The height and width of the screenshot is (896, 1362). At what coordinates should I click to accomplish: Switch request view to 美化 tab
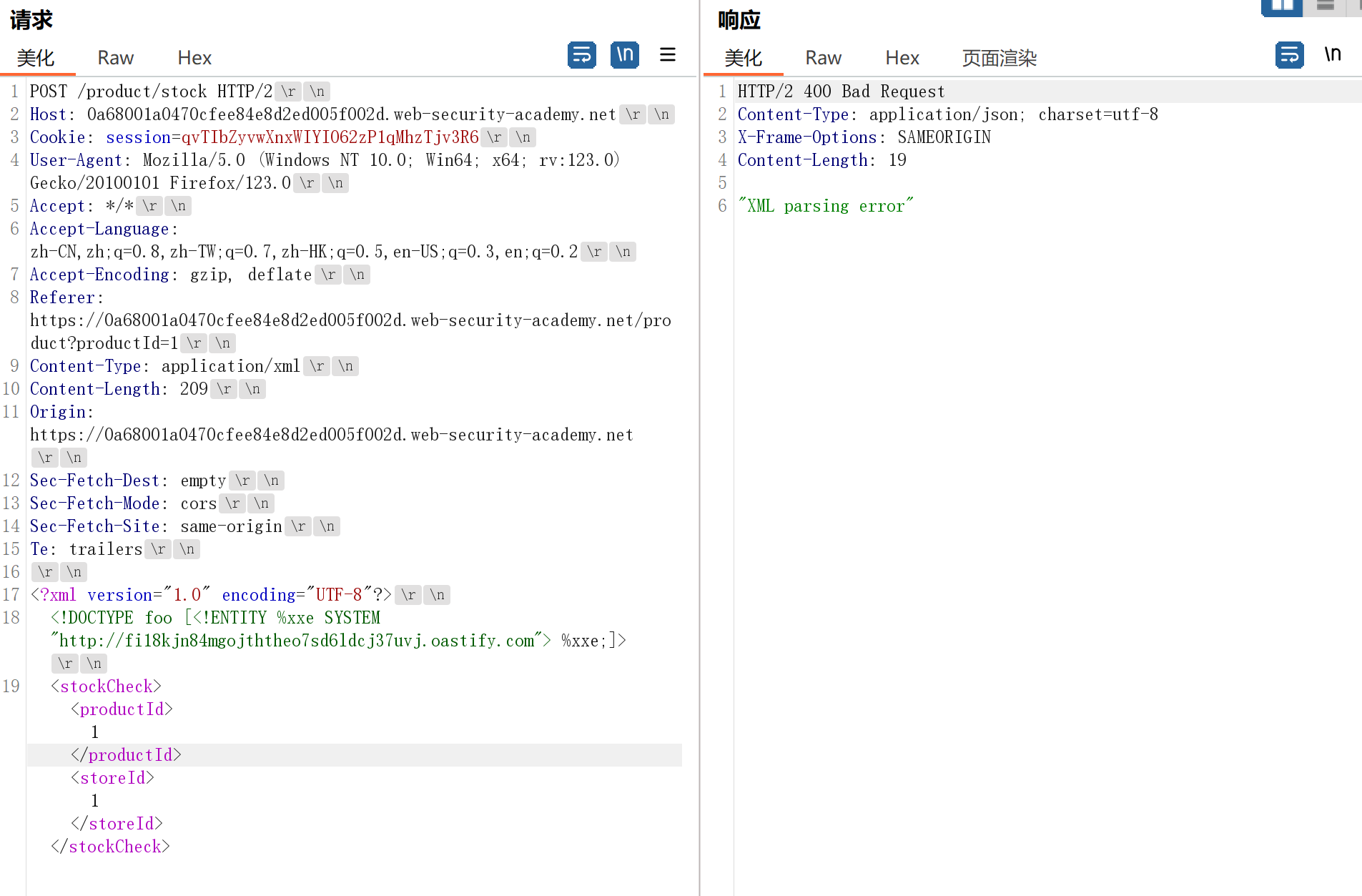(36, 58)
